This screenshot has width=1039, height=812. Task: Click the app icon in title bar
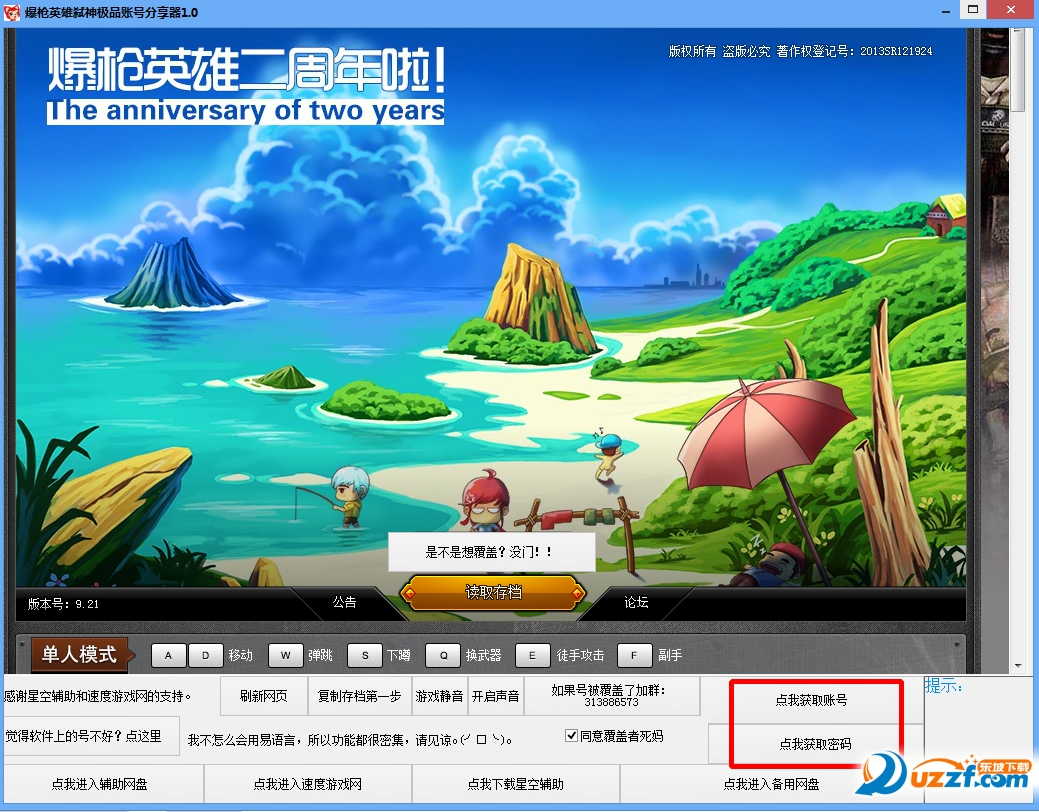pyautogui.click(x=12, y=12)
